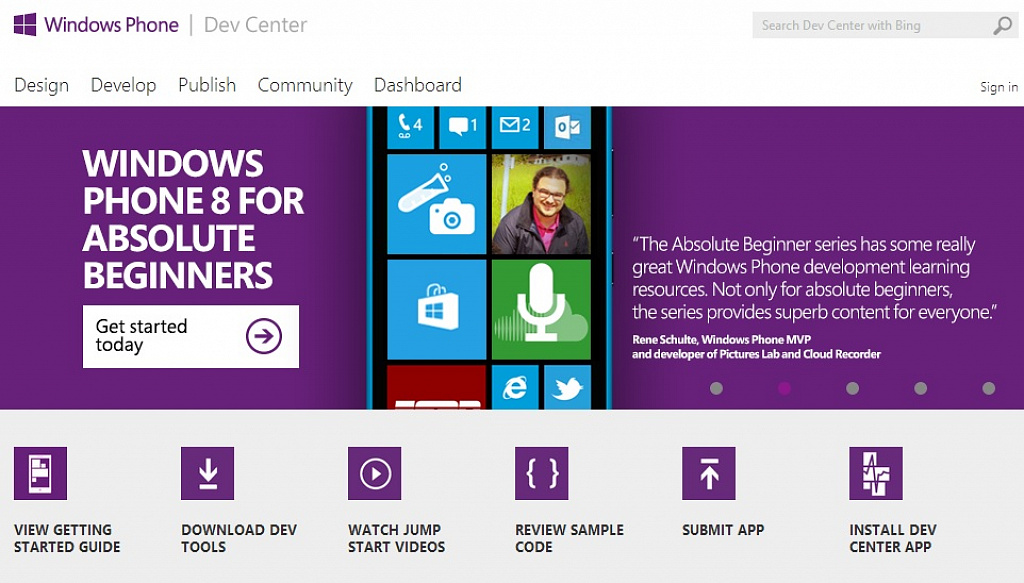Tap the messaging tile showing 1
The width and height of the screenshot is (1024, 583).
coord(463,127)
